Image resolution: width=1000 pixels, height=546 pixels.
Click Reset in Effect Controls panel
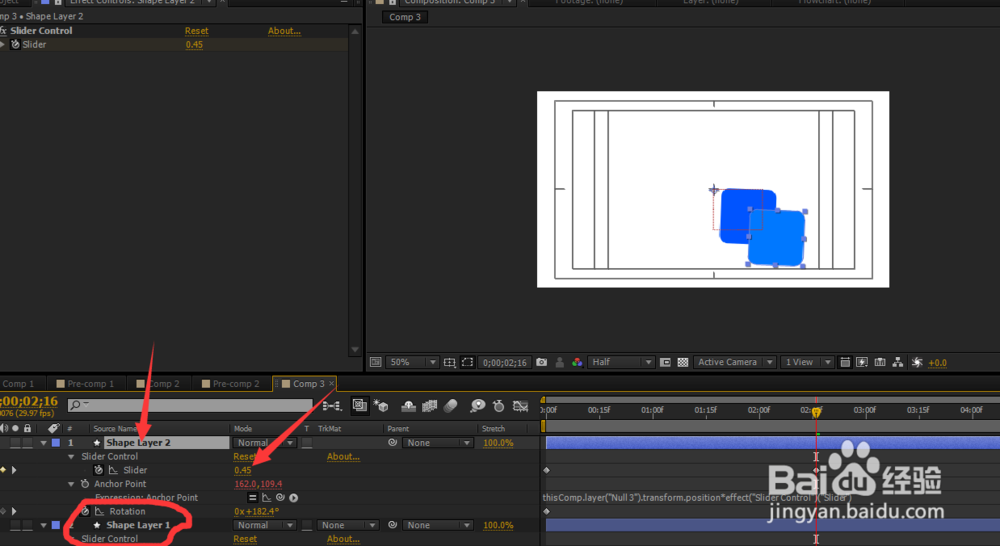(x=196, y=31)
